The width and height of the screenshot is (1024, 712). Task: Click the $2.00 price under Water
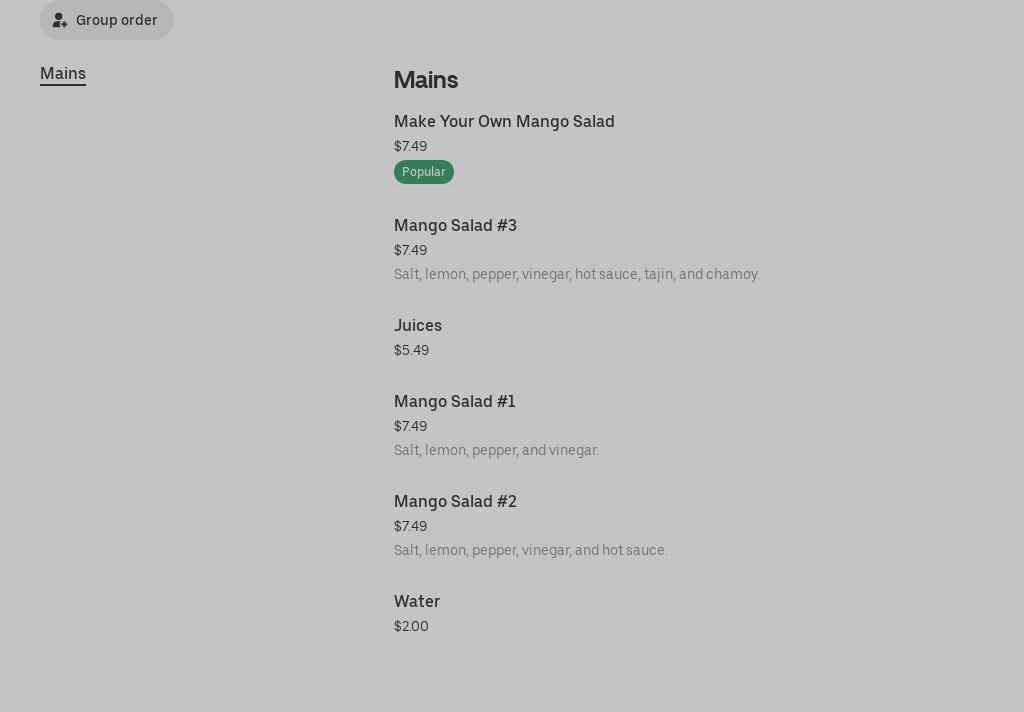[411, 626]
